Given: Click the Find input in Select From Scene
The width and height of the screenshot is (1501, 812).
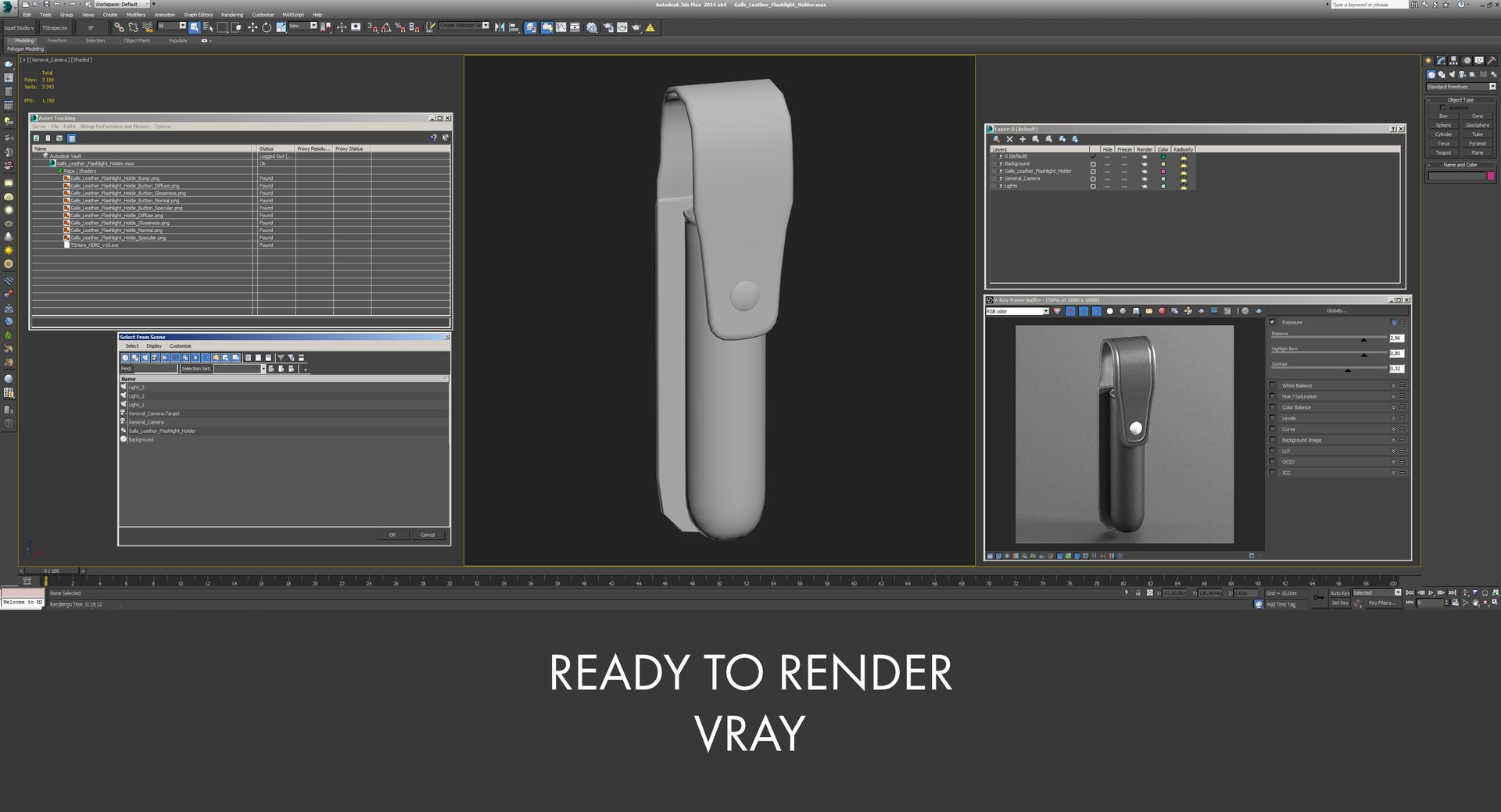Looking at the screenshot, I should pyautogui.click(x=156, y=369).
